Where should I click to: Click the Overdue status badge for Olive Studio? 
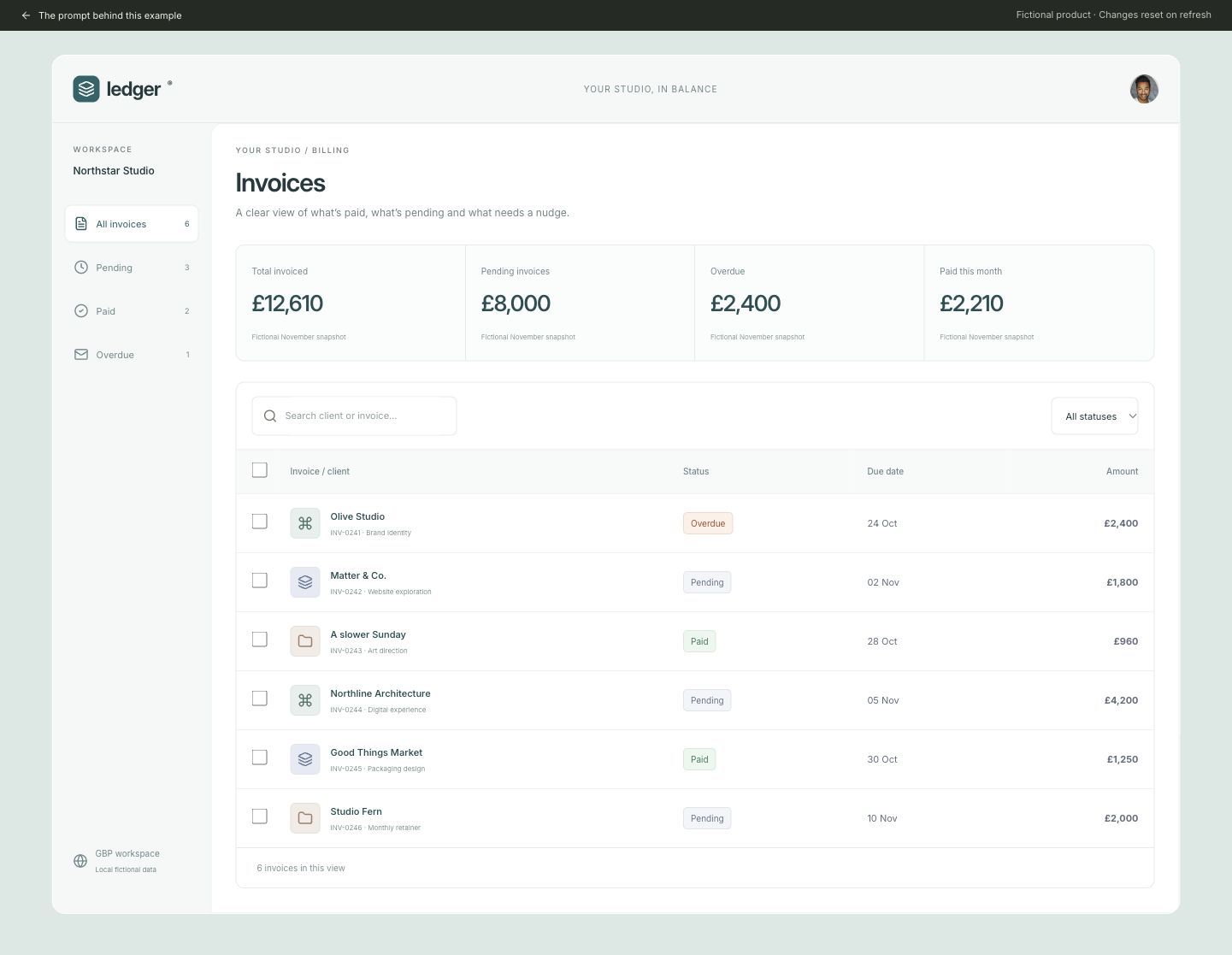click(708, 523)
